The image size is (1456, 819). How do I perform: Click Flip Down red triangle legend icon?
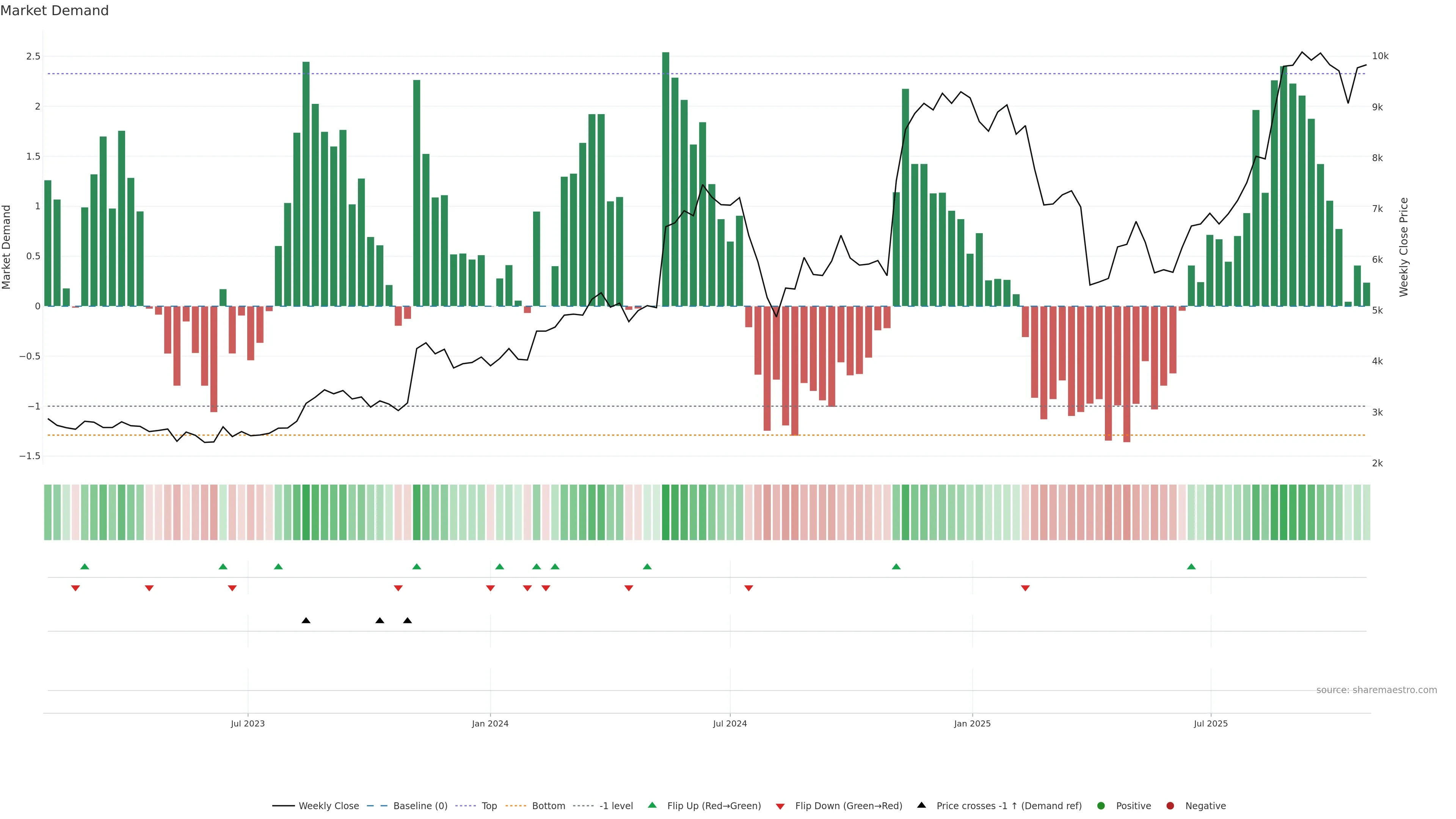[x=780, y=806]
